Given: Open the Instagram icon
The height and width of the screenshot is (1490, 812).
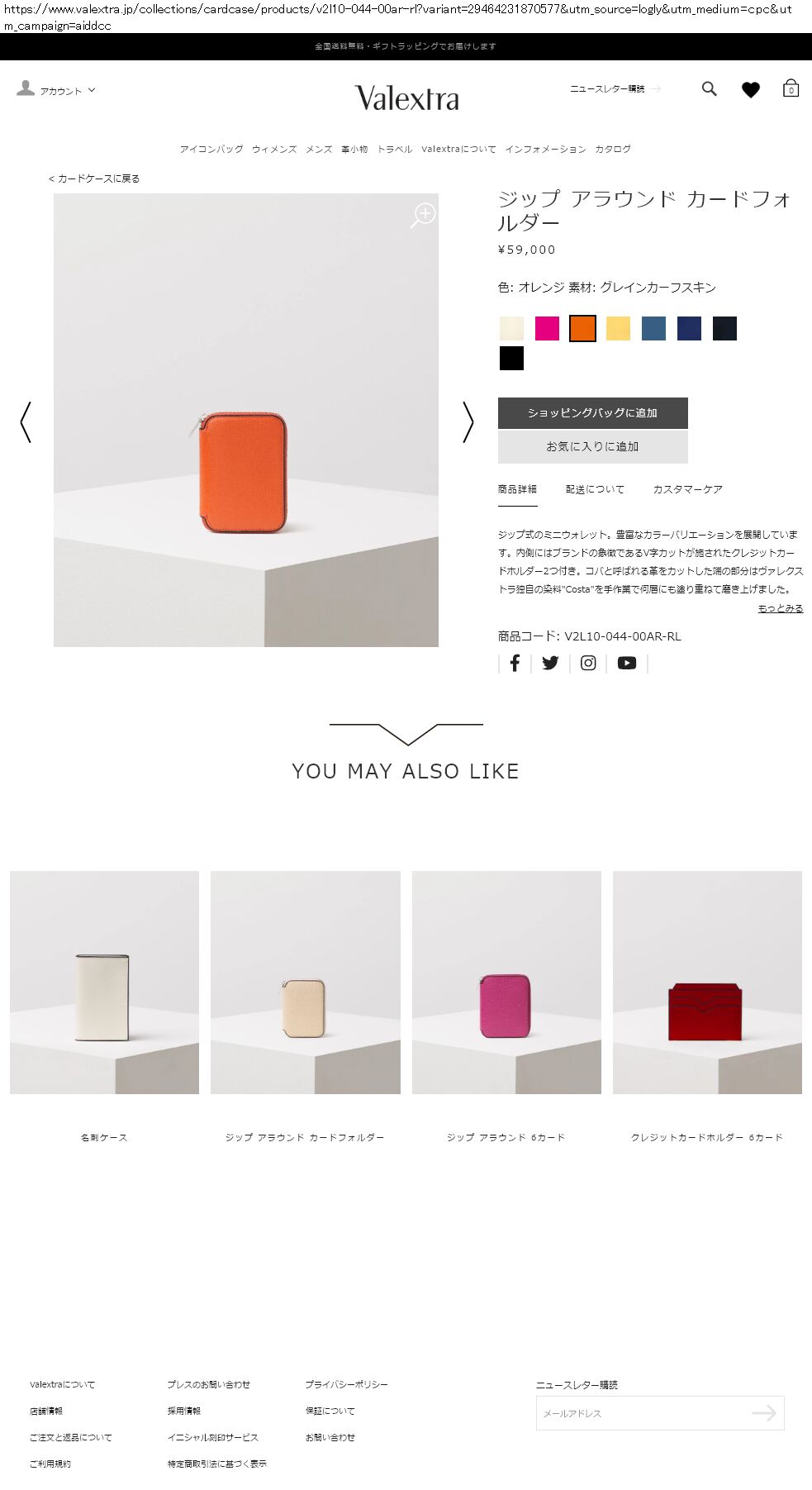Looking at the screenshot, I should (x=588, y=663).
